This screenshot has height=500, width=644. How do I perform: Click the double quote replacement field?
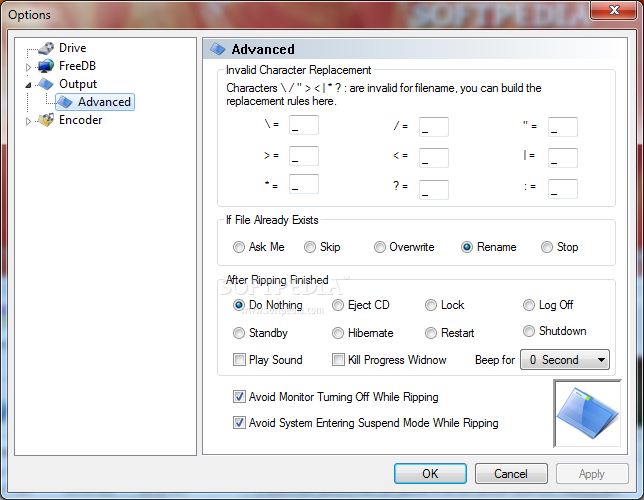click(x=563, y=127)
